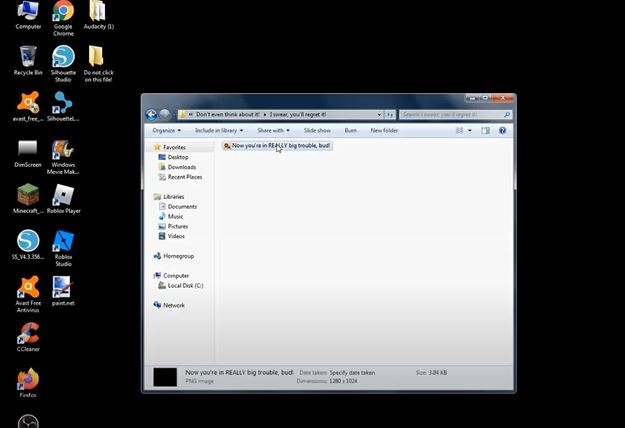Select the CCleaner desktop shortcut
This screenshot has height=428, width=625.
click(x=28, y=337)
